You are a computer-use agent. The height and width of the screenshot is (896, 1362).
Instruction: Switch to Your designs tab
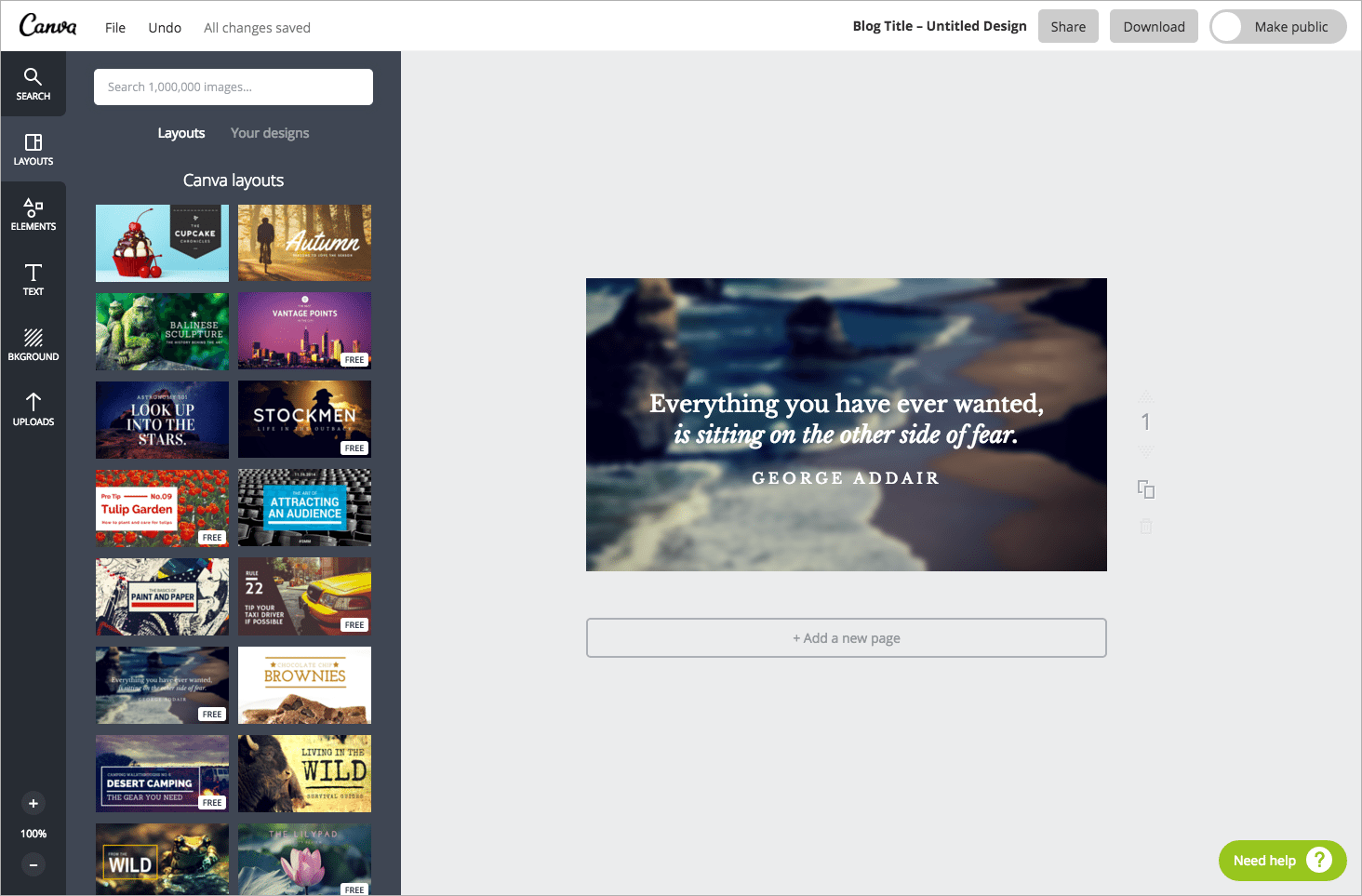pyautogui.click(x=270, y=133)
